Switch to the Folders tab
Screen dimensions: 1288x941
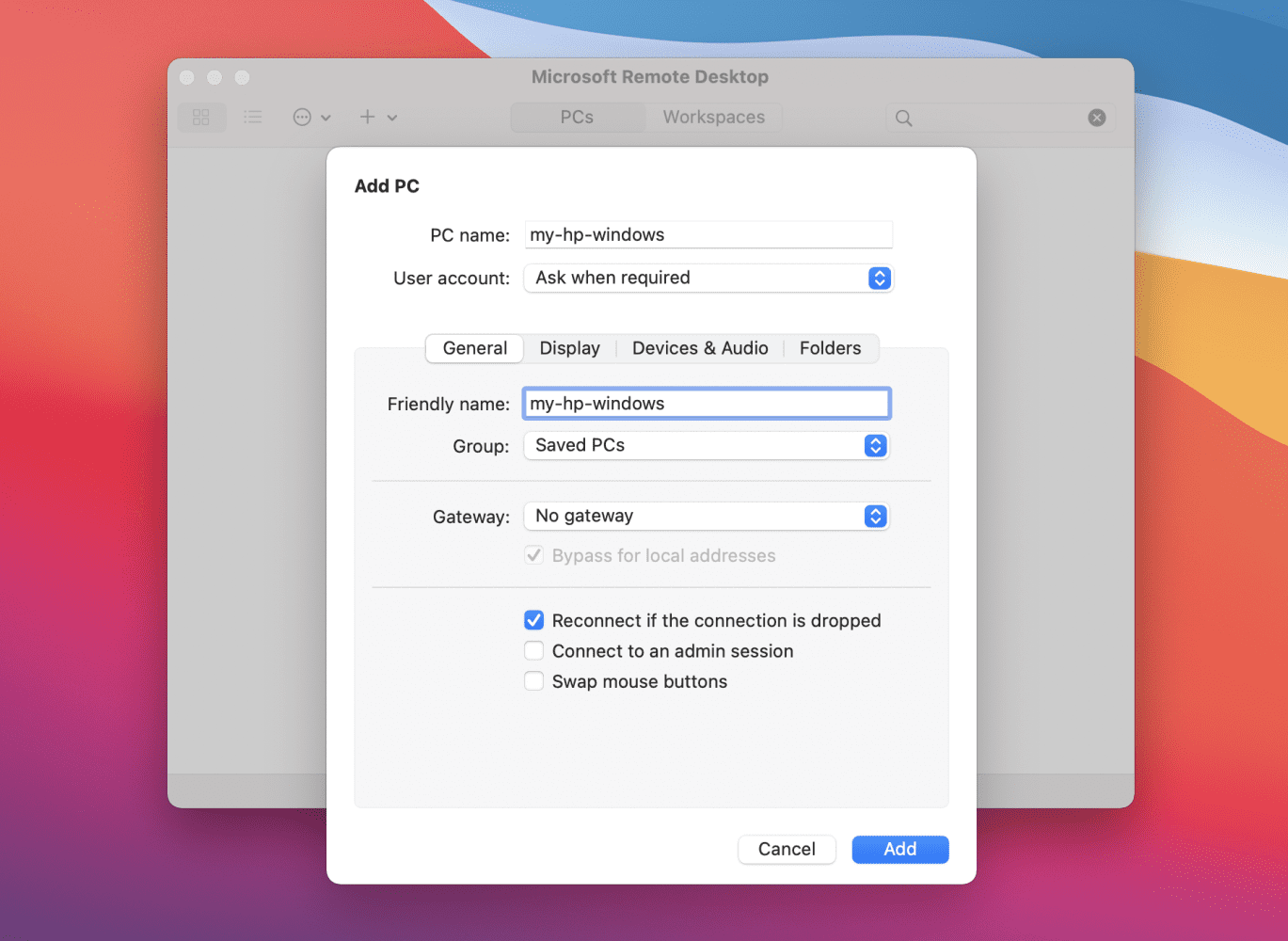point(831,348)
